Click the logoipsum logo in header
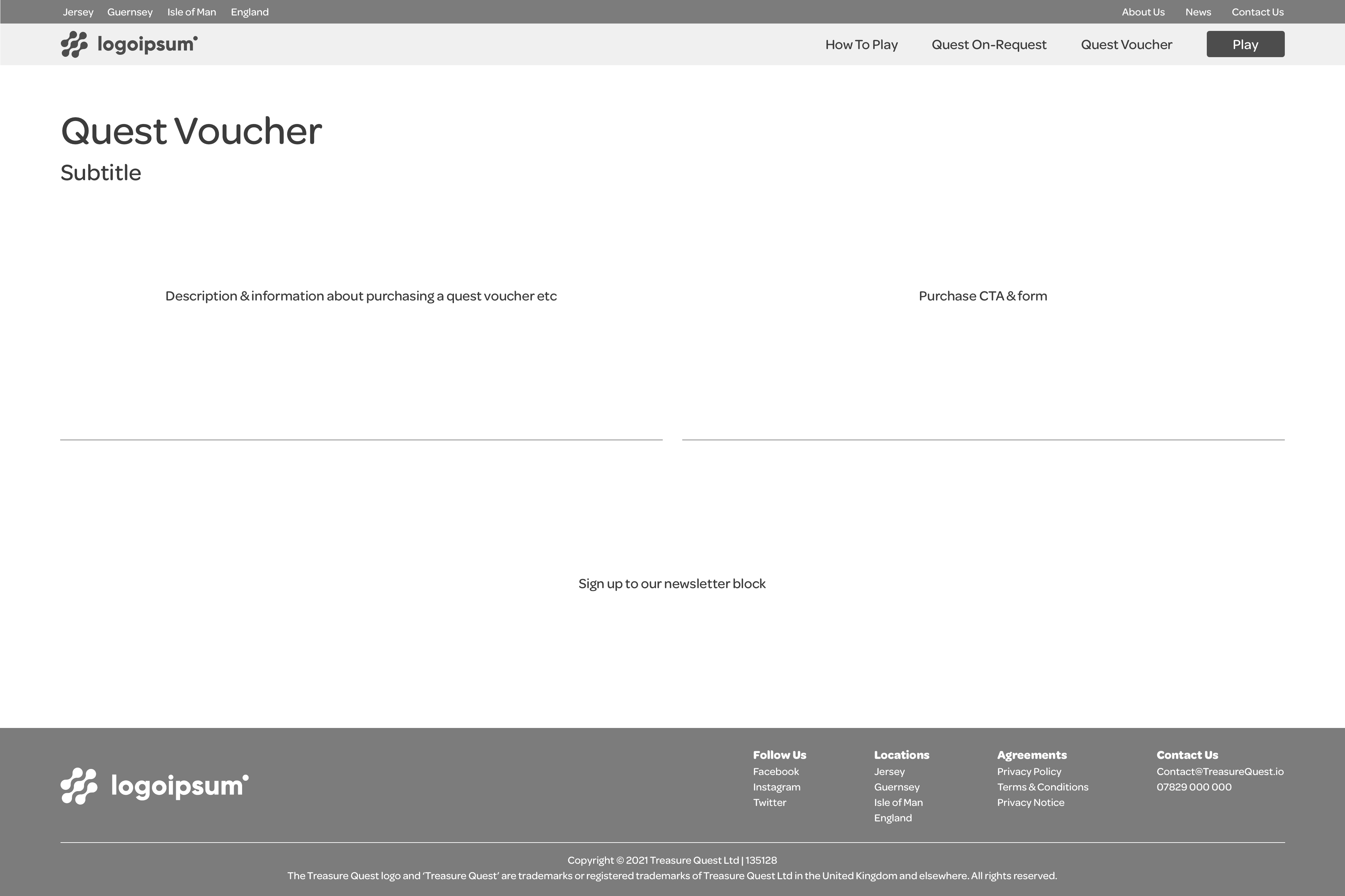The width and height of the screenshot is (1345, 896). tap(129, 44)
